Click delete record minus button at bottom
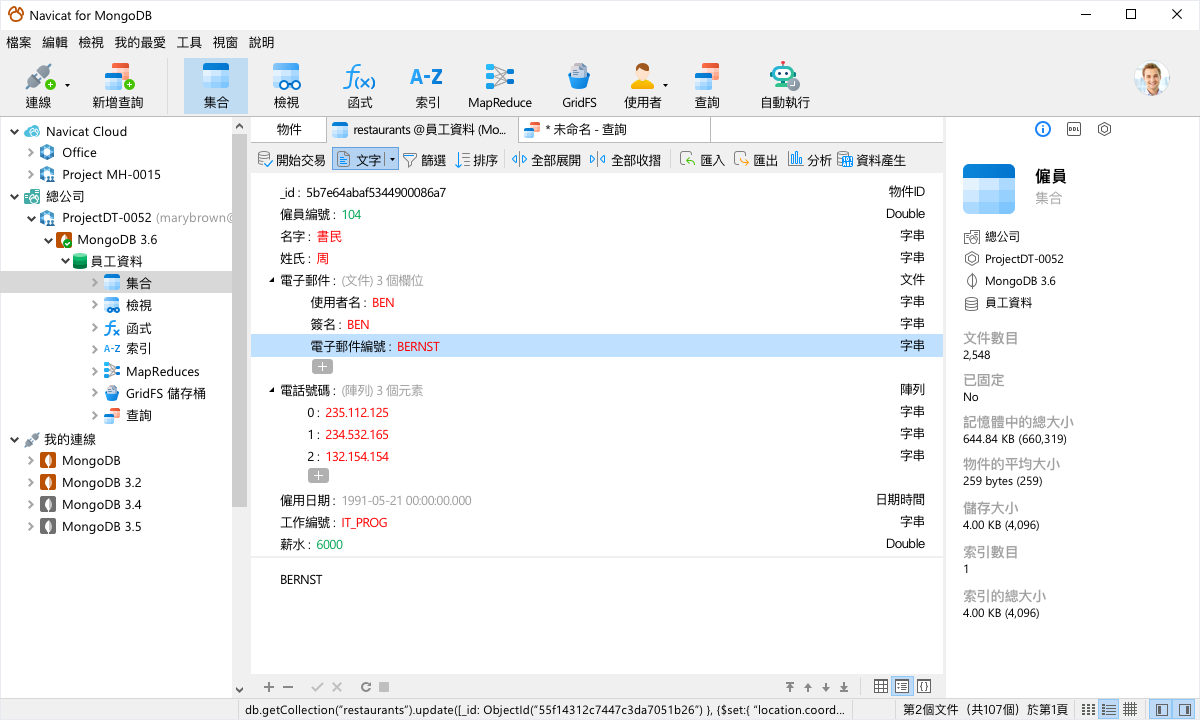 point(288,687)
